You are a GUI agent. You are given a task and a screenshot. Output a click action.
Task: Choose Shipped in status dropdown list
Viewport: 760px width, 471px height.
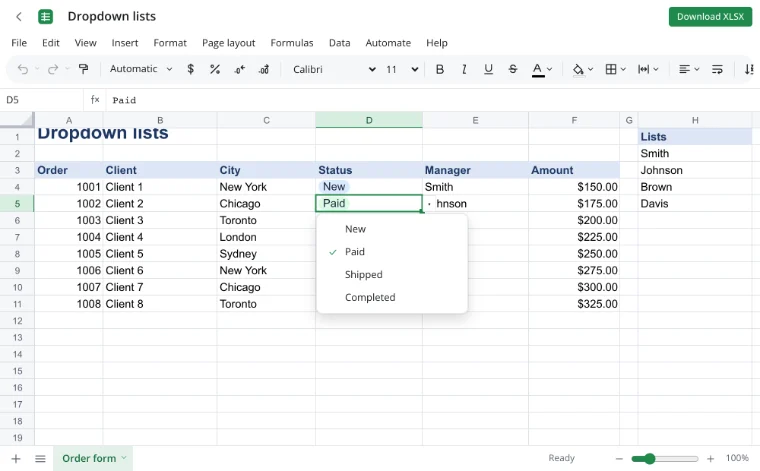(x=392, y=275)
